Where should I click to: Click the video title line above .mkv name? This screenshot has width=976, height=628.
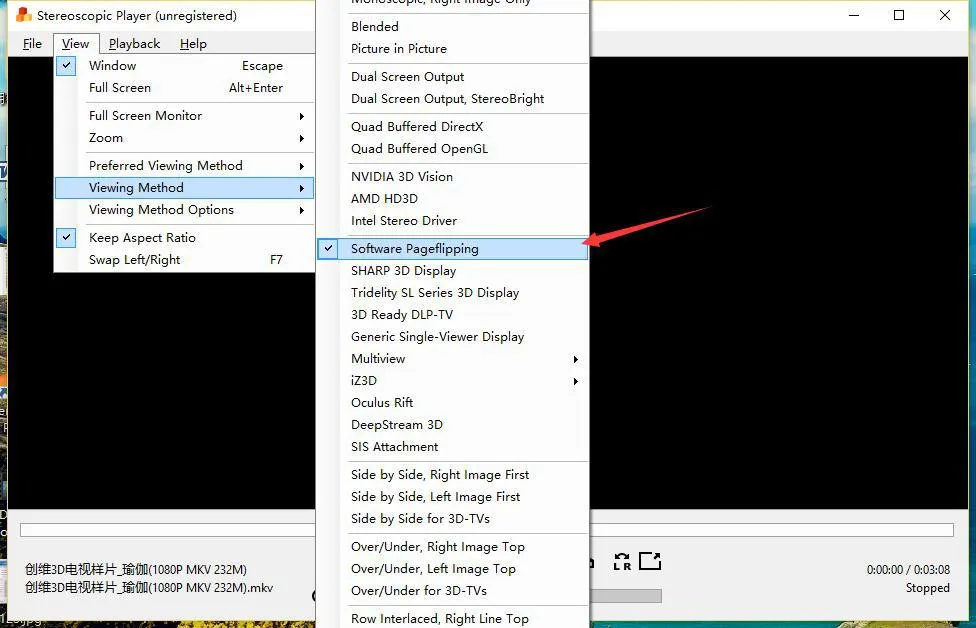[136, 569]
